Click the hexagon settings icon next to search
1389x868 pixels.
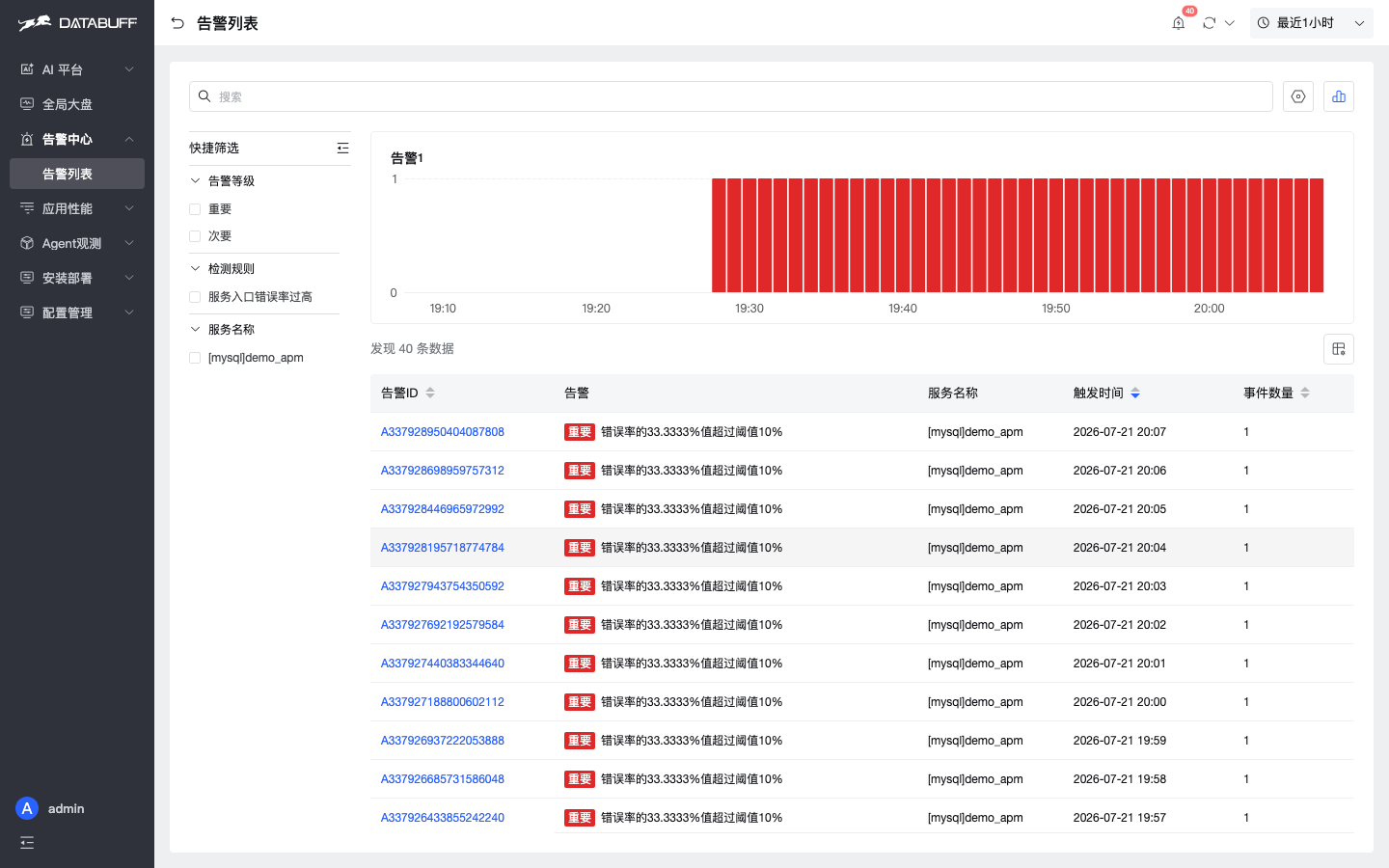pos(1298,96)
